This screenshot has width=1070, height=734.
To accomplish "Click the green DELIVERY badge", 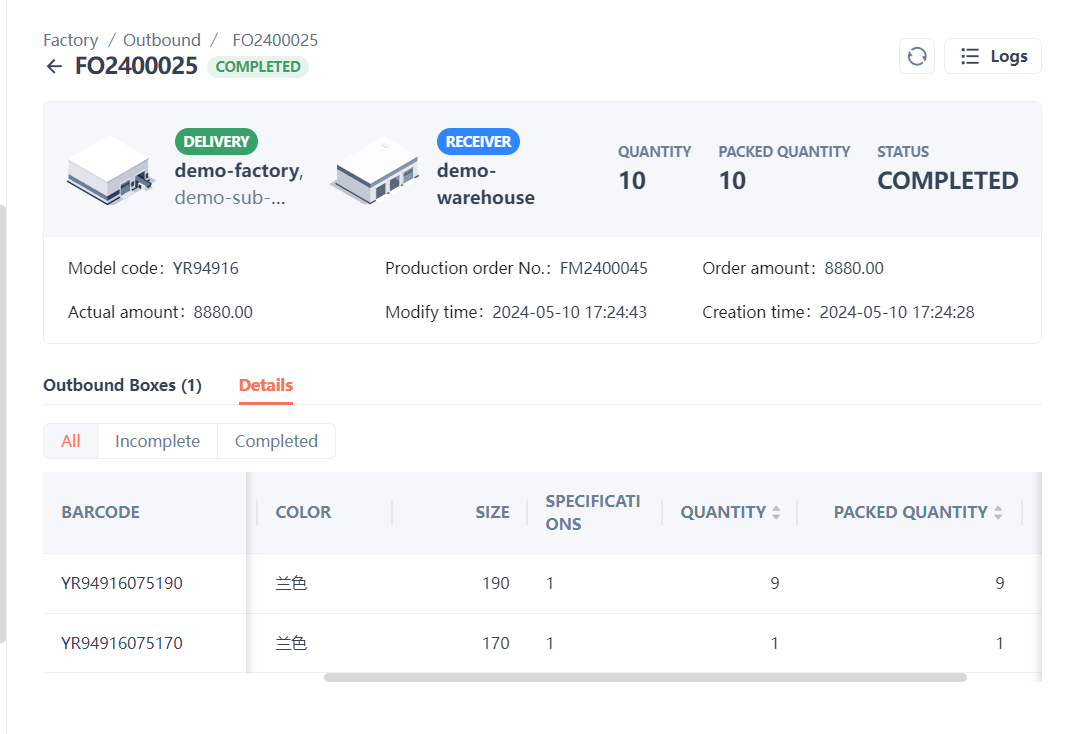I will 216,141.
